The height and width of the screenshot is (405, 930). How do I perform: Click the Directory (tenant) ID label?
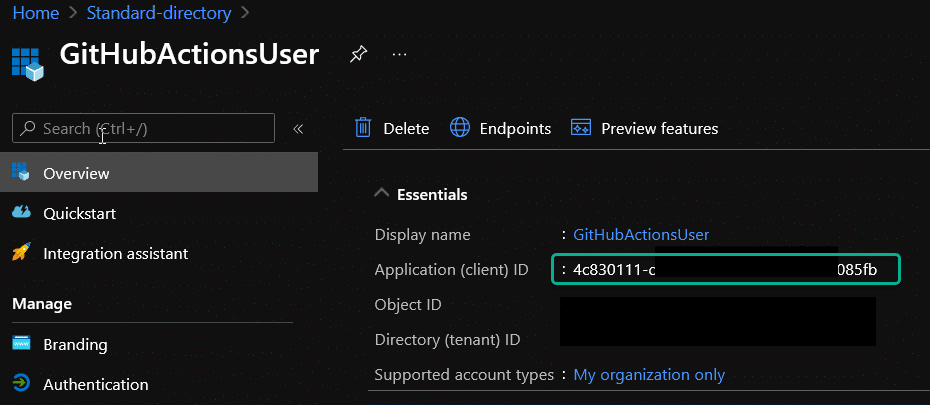447,340
